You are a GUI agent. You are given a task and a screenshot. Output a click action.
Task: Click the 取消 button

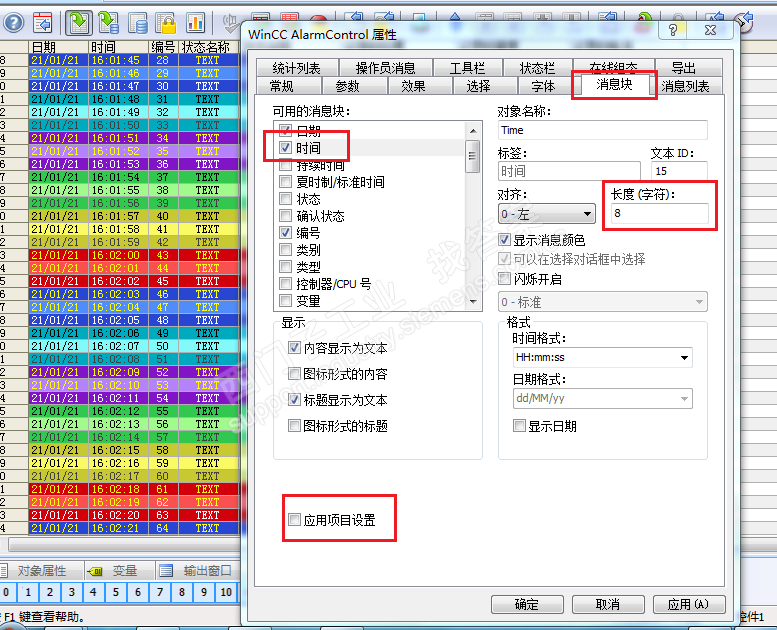tap(608, 604)
